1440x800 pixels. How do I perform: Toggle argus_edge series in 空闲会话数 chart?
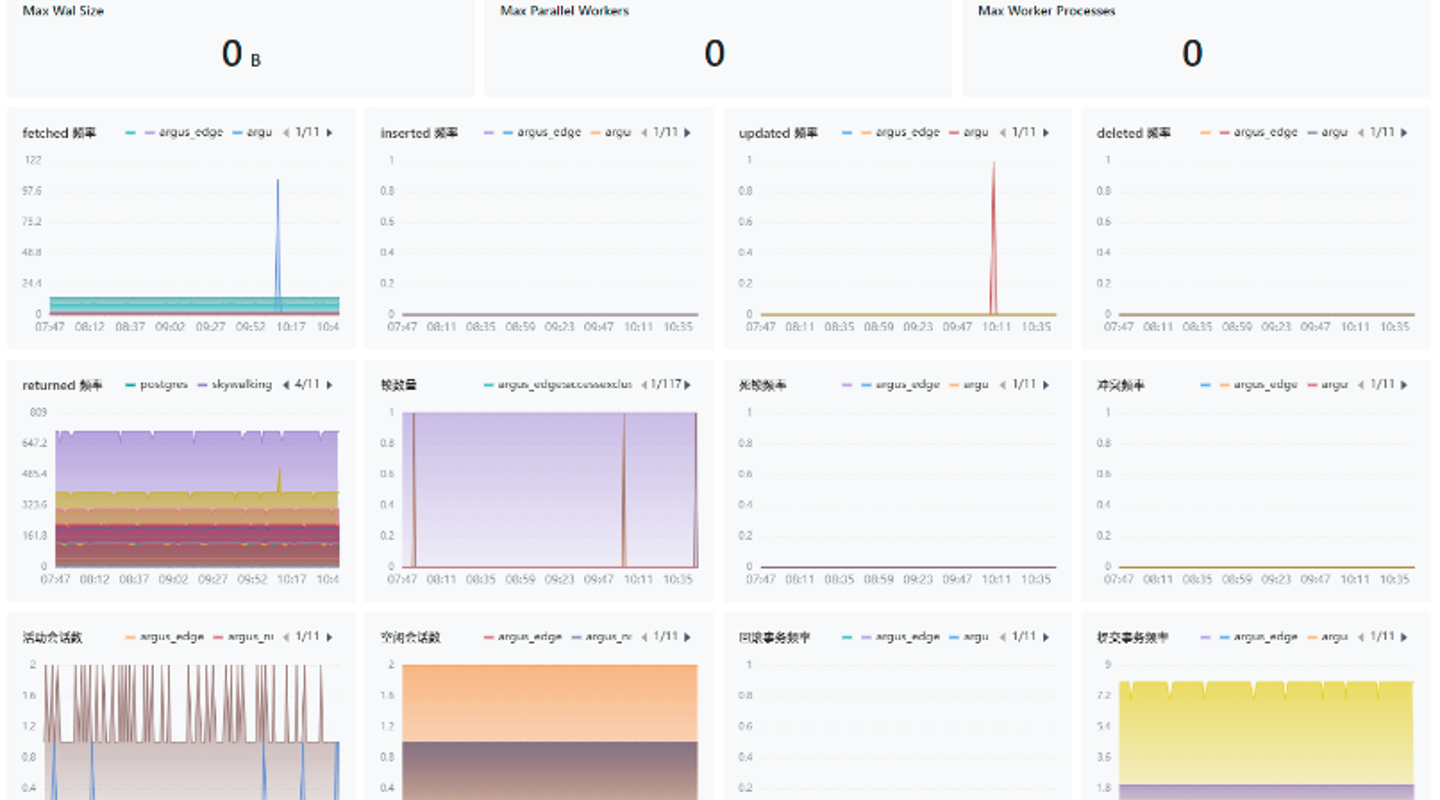(522, 637)
